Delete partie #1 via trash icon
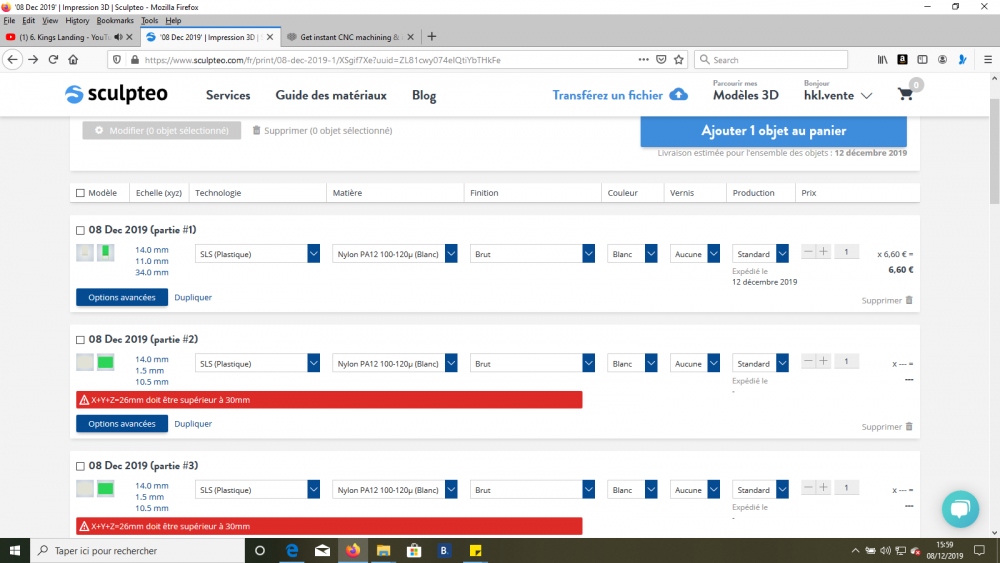Viewport: 1000px width, 563px height. click(909, 300)
